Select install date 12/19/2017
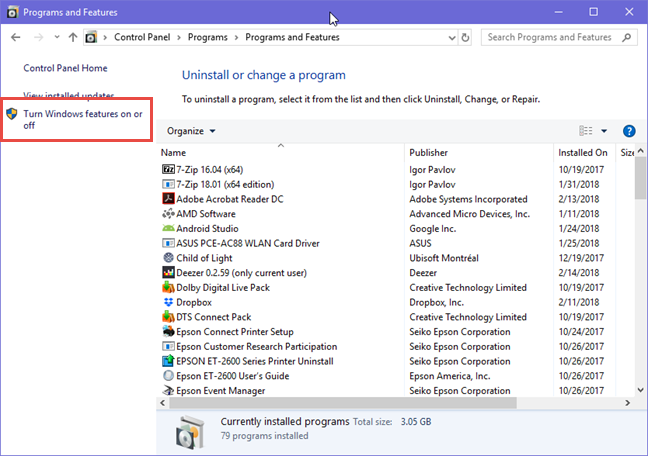 click(x=581, y=258)
